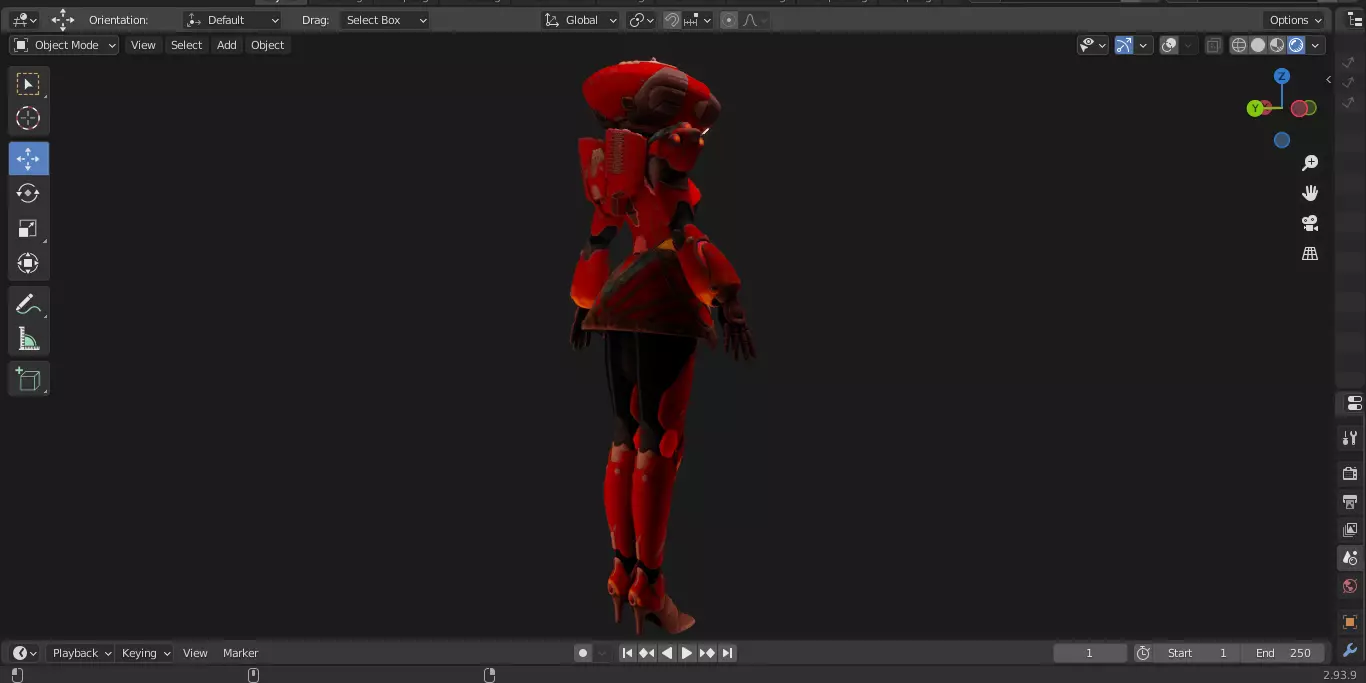This screenshot has height=683, width=1366.
Task: Select the Transform tool
Action: click(x=28, y=264)
